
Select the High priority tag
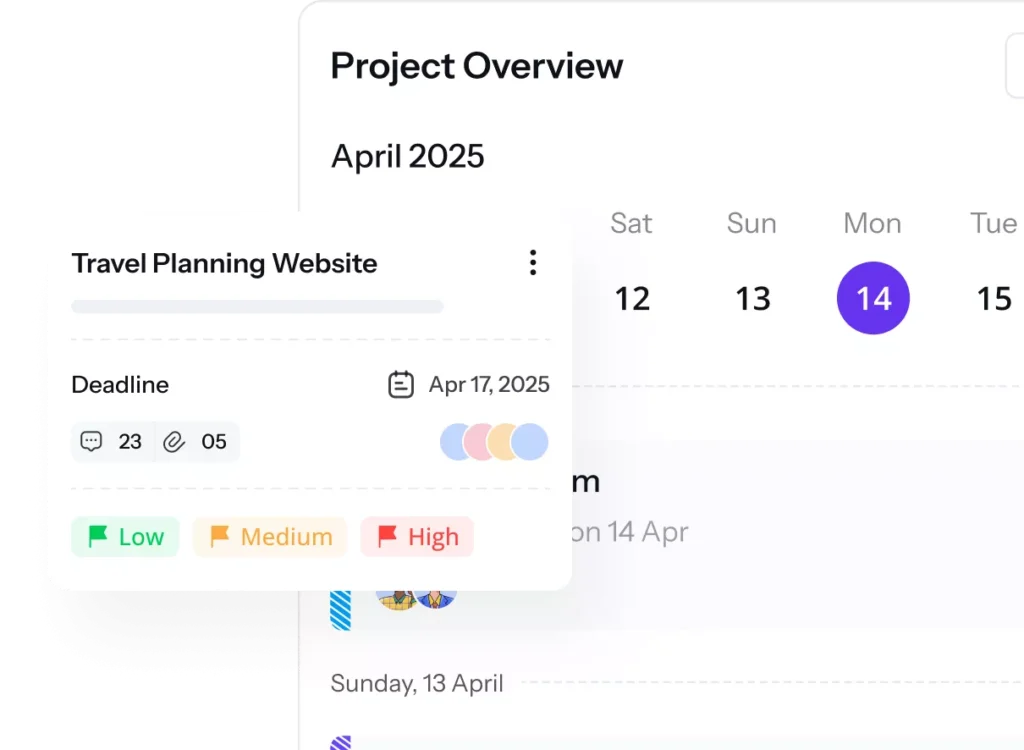click(417, 536)
